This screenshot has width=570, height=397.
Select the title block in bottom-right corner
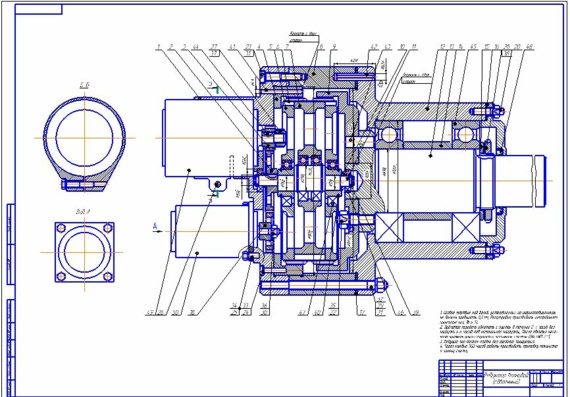pos(501,378)
